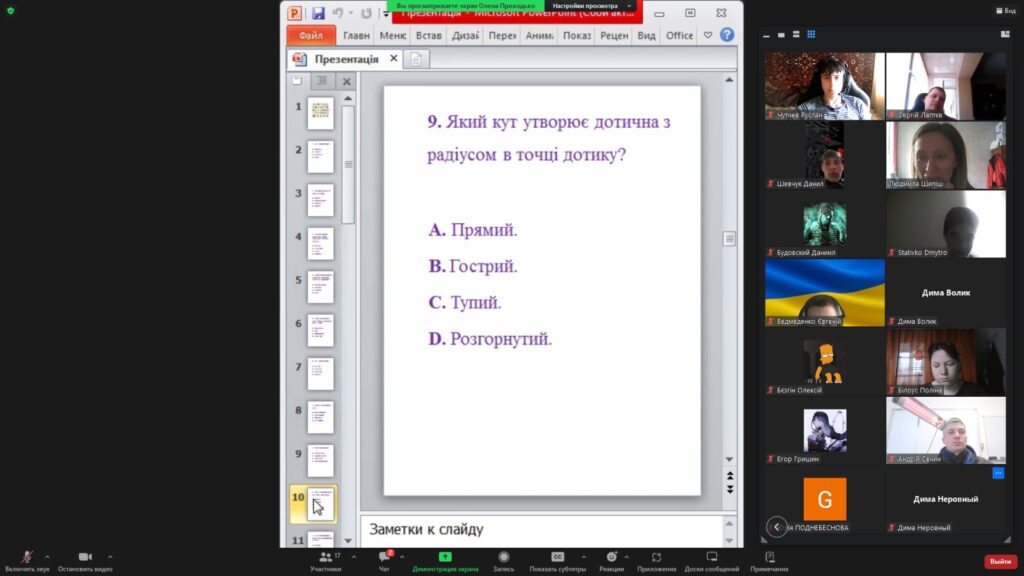This screenshot has height=576, width=1024.
Task: Select slide 5 thumbnail
Action: click(x=320, y=287)
